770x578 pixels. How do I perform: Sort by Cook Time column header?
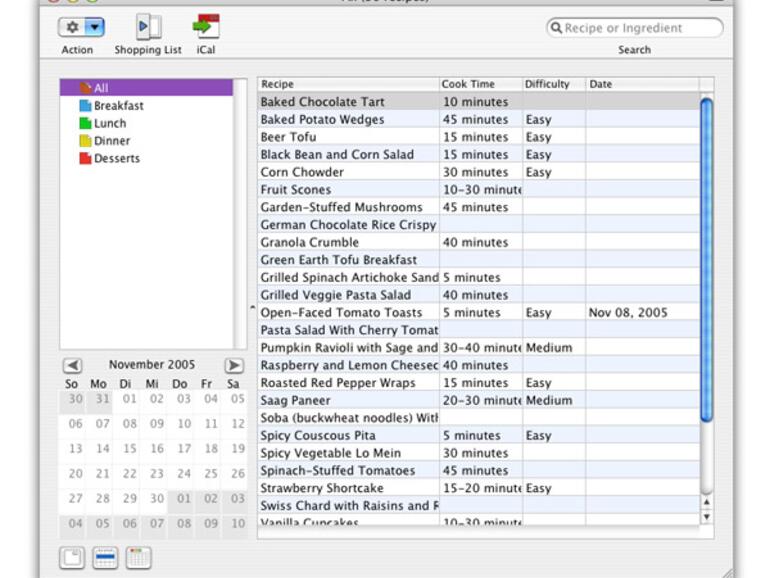(x=480, y=84)
